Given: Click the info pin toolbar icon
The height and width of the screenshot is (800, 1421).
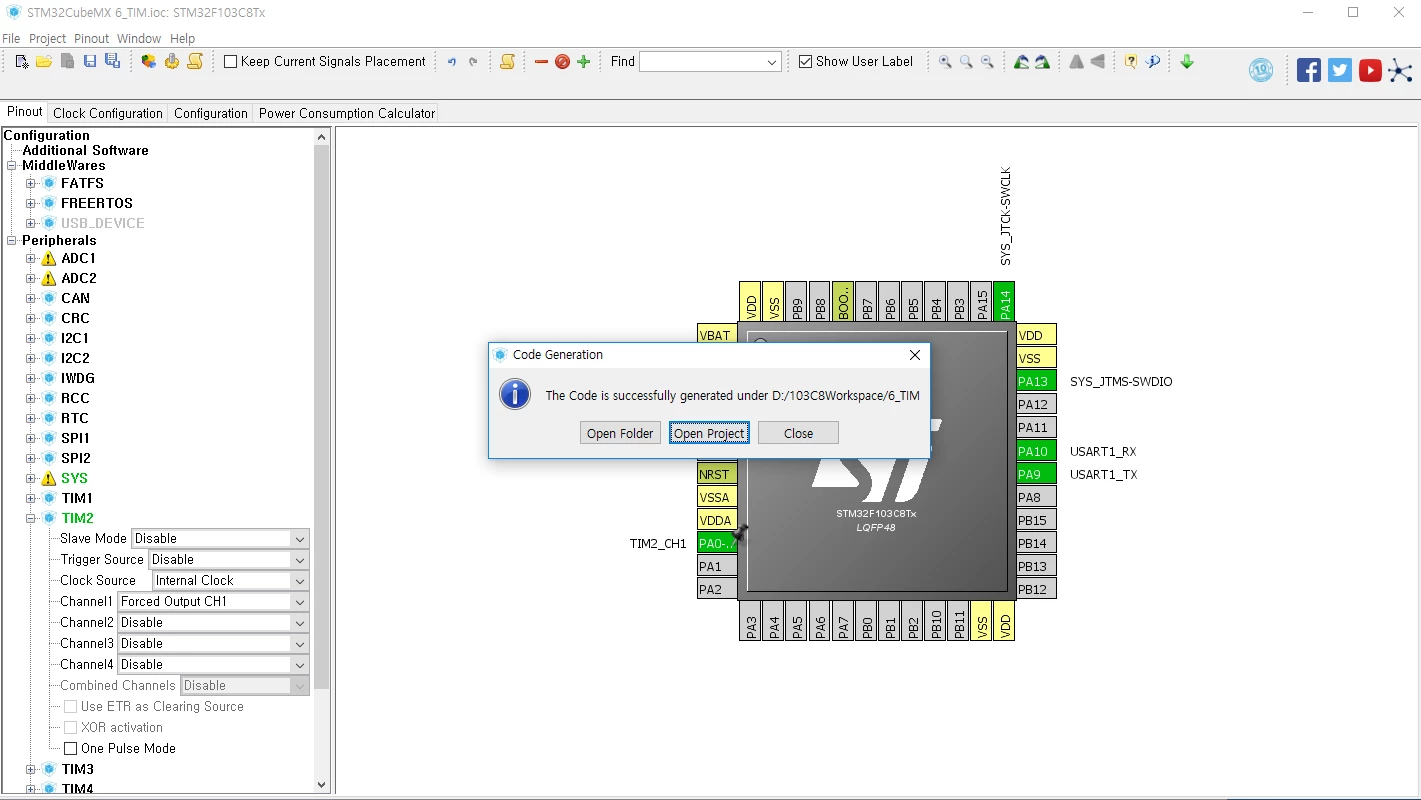Looking at the screenshot, I should pyautogui.click(x=1153, y=62).
